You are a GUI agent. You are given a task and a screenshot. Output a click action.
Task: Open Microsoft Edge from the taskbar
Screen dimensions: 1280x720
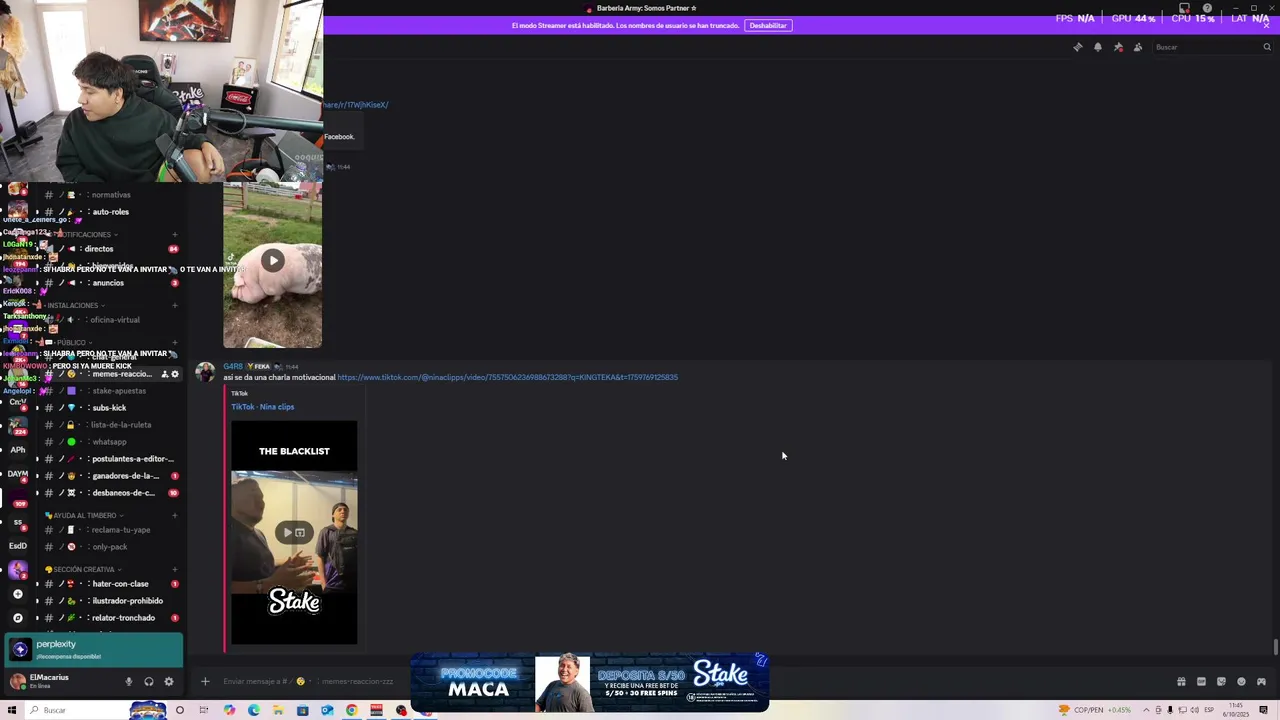tap(254, 710)
